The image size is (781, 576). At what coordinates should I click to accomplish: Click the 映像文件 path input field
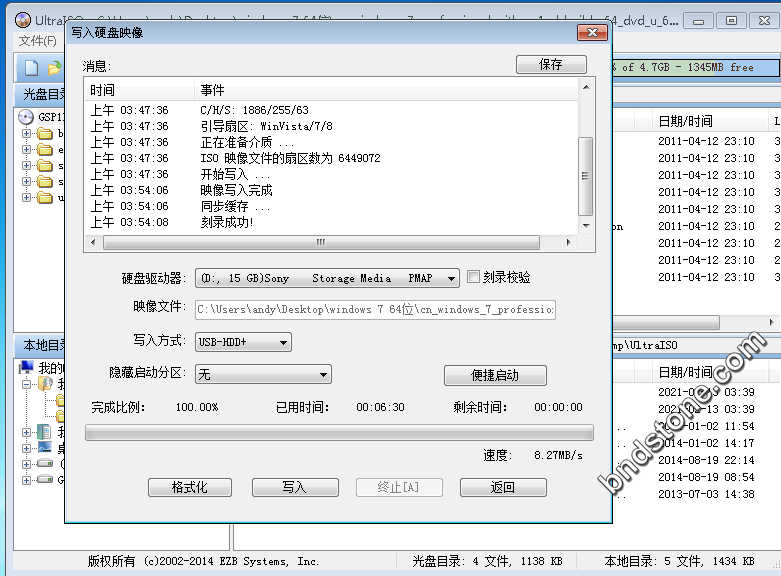[375, 309]
